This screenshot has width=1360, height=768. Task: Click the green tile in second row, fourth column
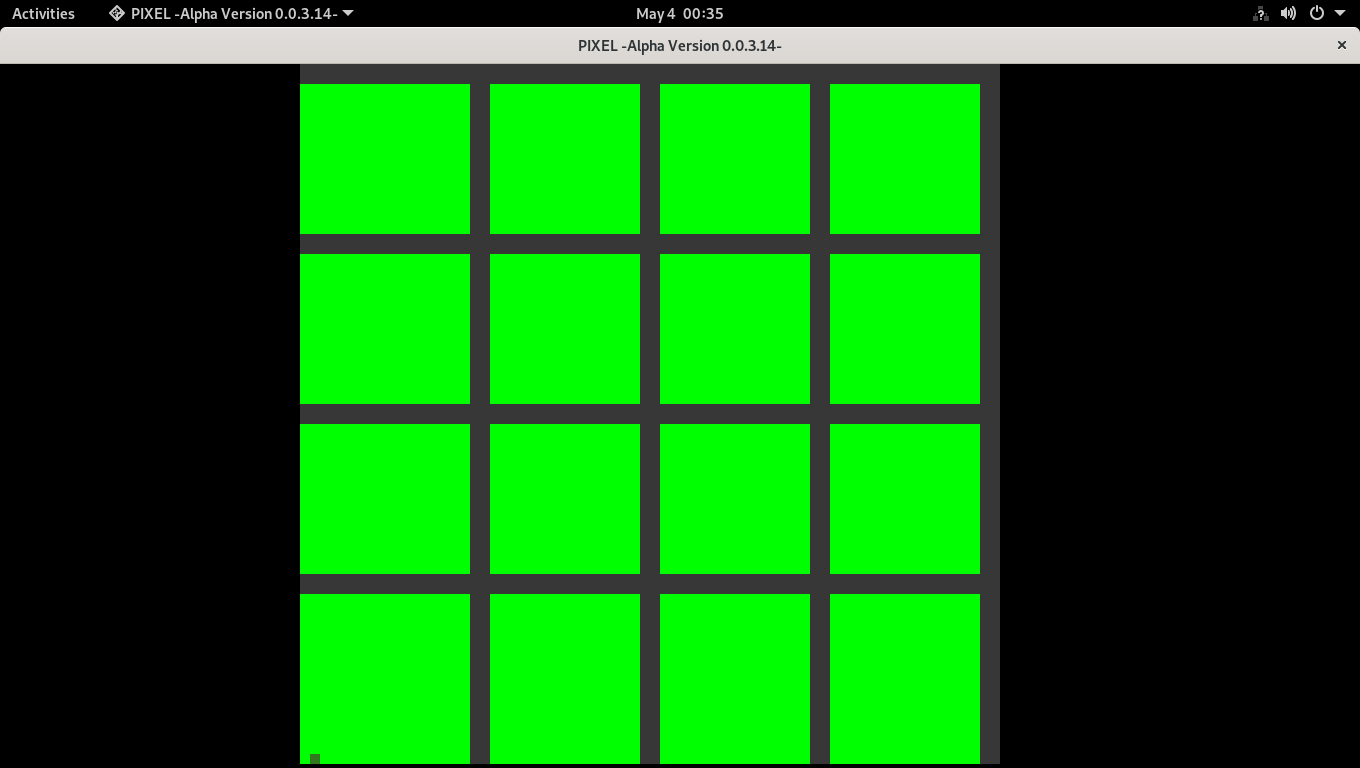[x=905, y=329]
